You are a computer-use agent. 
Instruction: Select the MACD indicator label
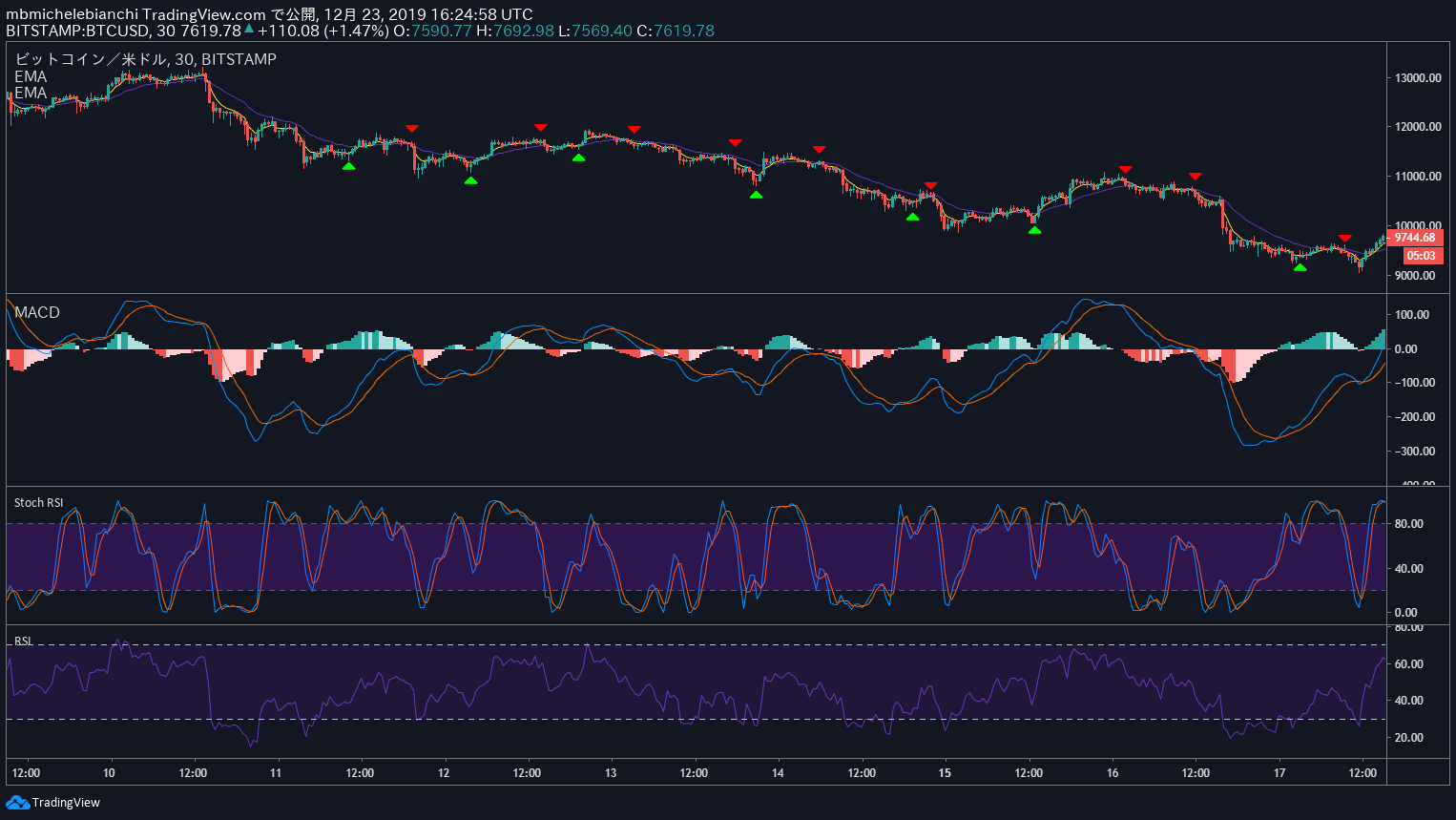[37, 312]
